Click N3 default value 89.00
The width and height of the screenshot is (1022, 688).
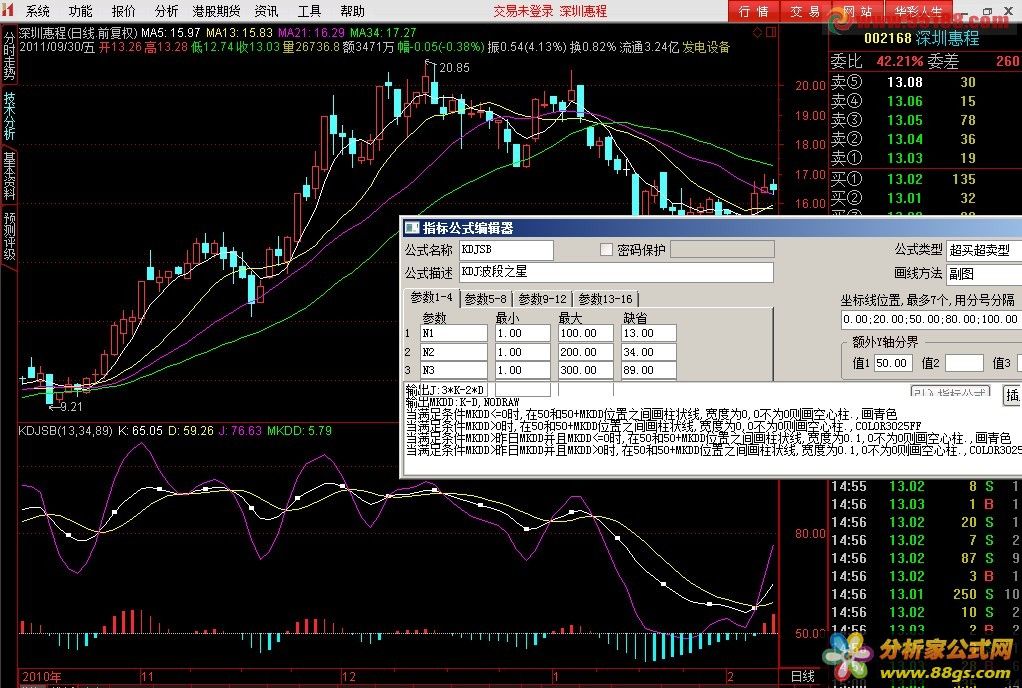(649, 370)
